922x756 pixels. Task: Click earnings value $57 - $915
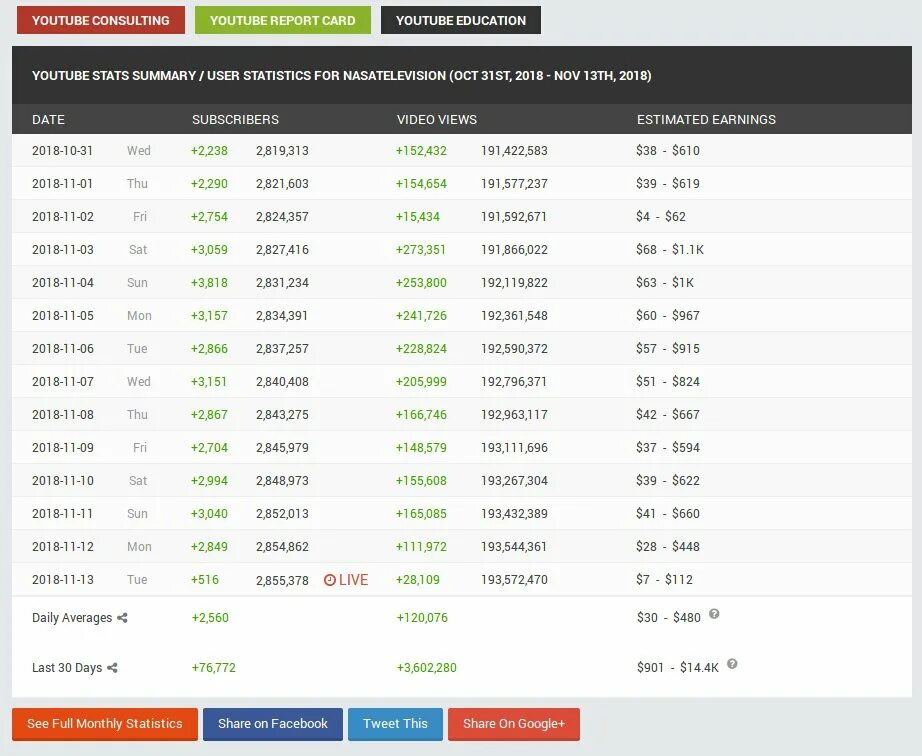tap(668, 349)
